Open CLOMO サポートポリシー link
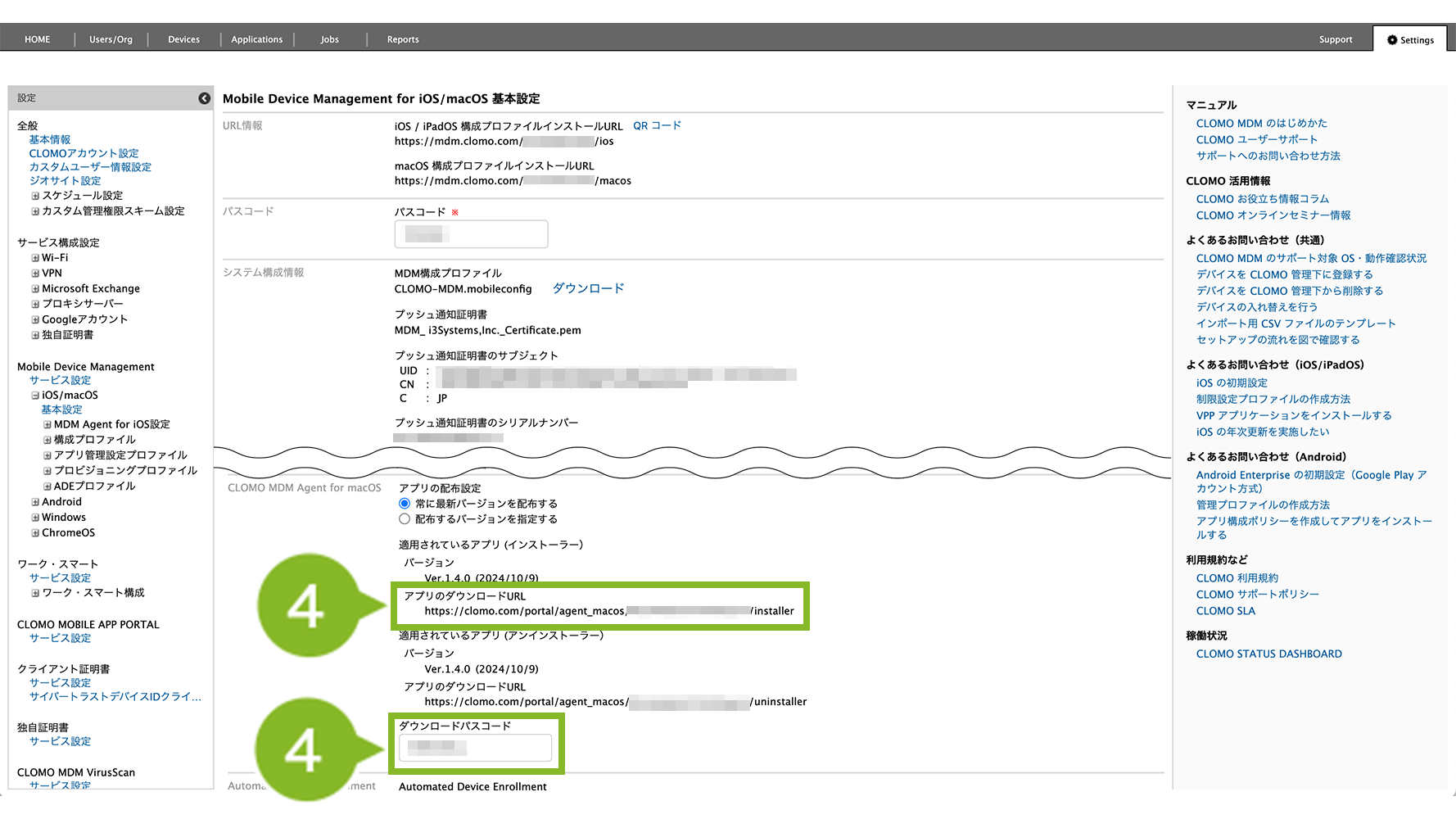 pos(1258,595)
